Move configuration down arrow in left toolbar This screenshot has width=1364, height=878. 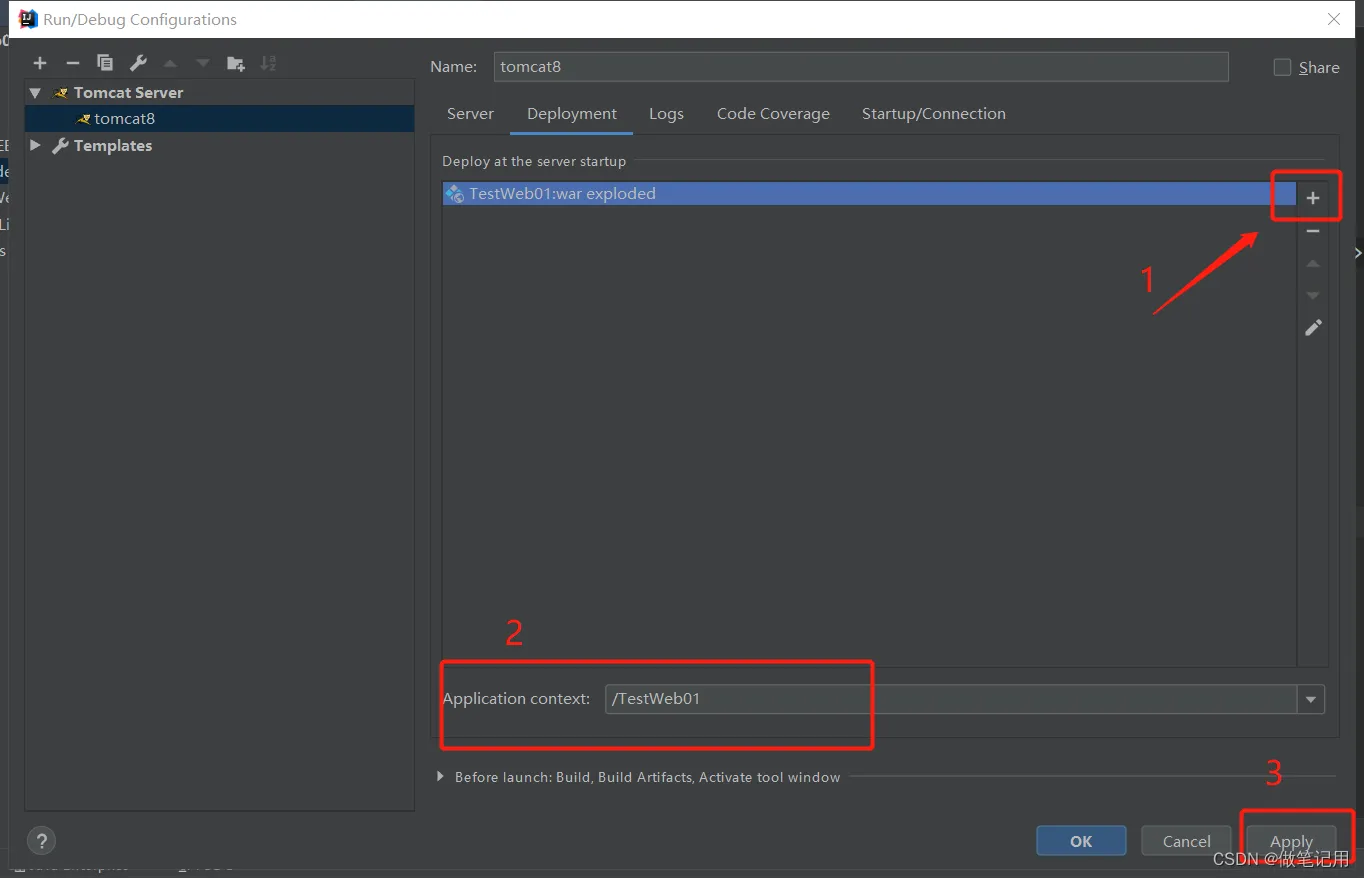(x=203, y=63)
